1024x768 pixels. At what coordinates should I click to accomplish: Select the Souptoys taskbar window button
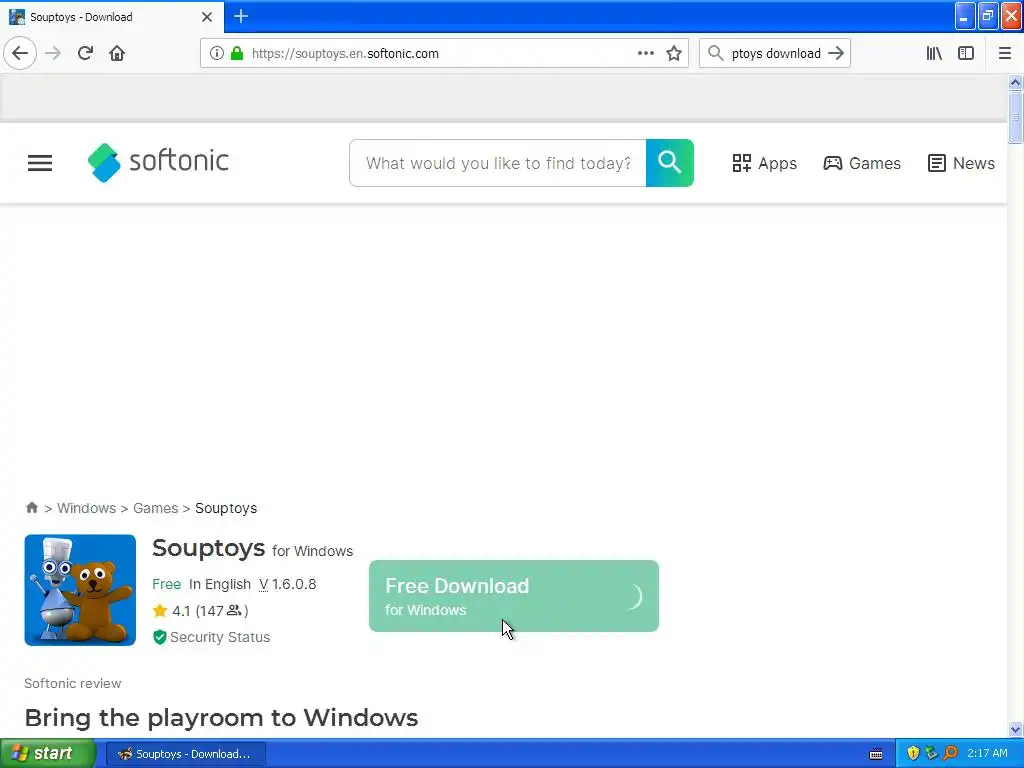(185, 754)
